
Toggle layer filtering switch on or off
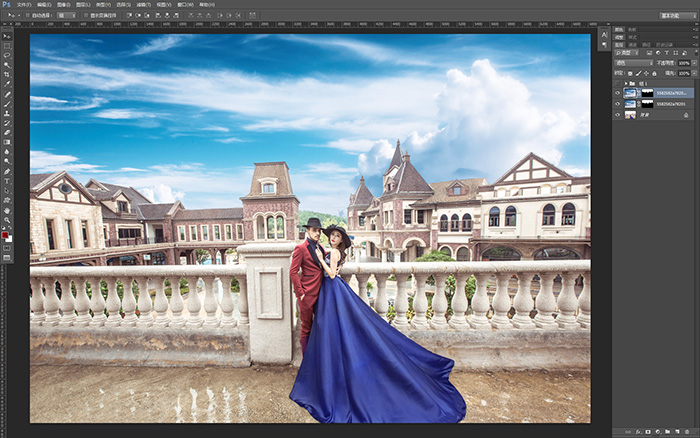[x=696, y=53]
